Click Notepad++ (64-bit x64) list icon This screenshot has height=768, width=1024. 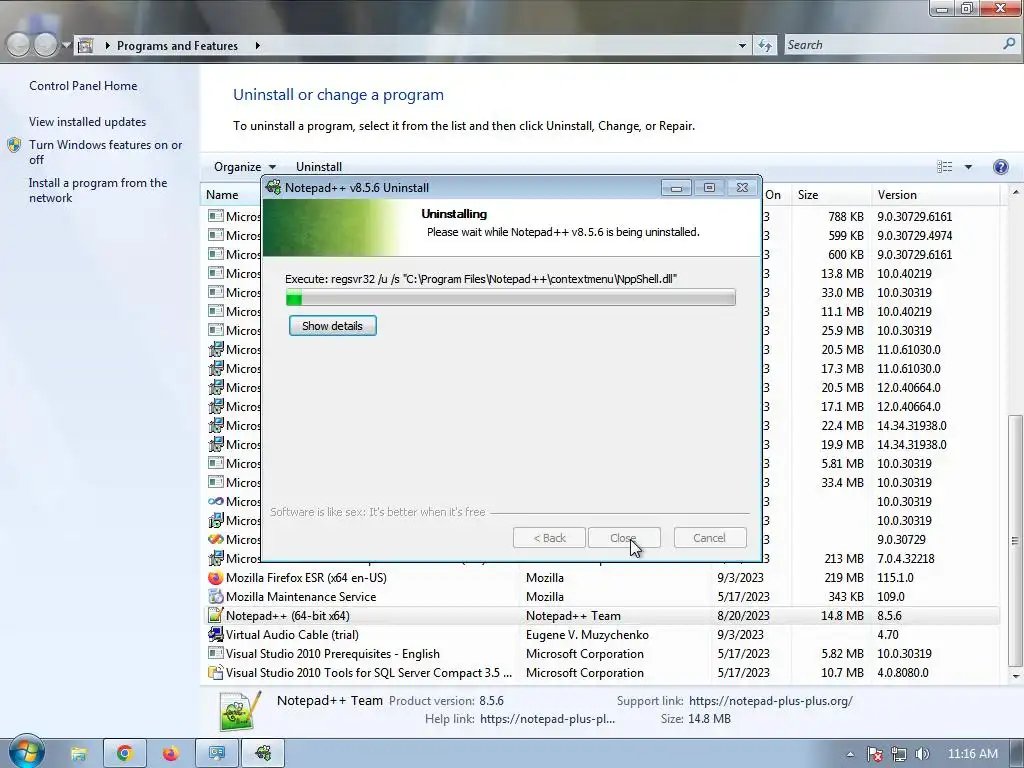coord(216,616)
